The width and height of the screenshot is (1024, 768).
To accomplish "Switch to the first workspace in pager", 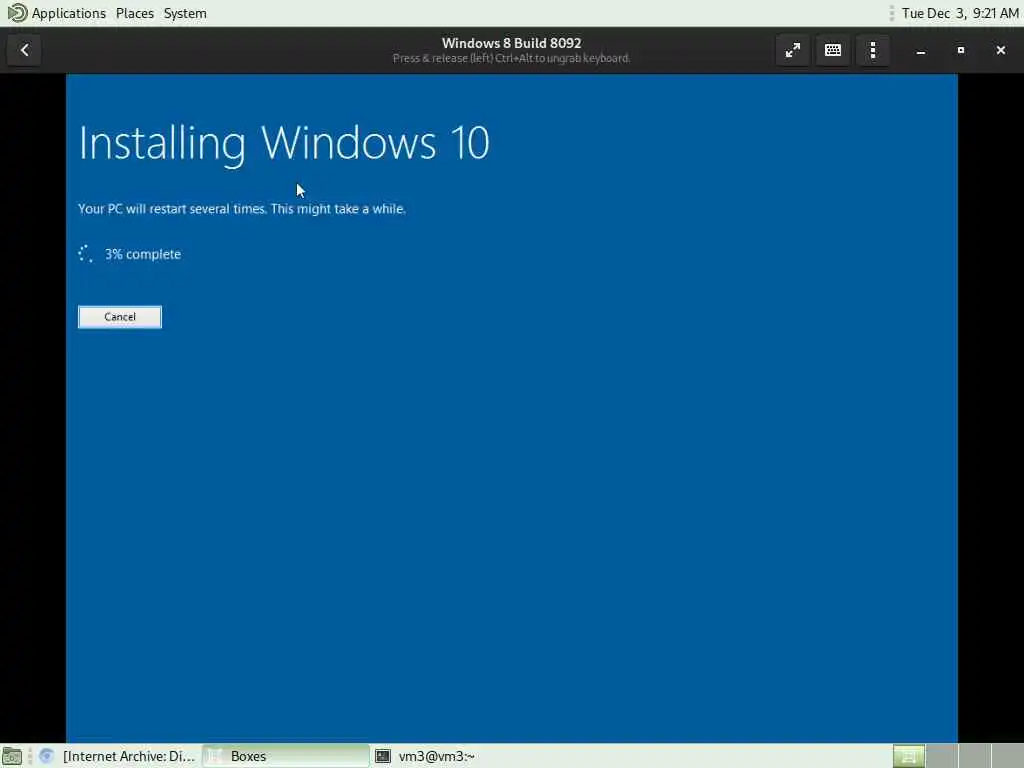I will [908, 756].
